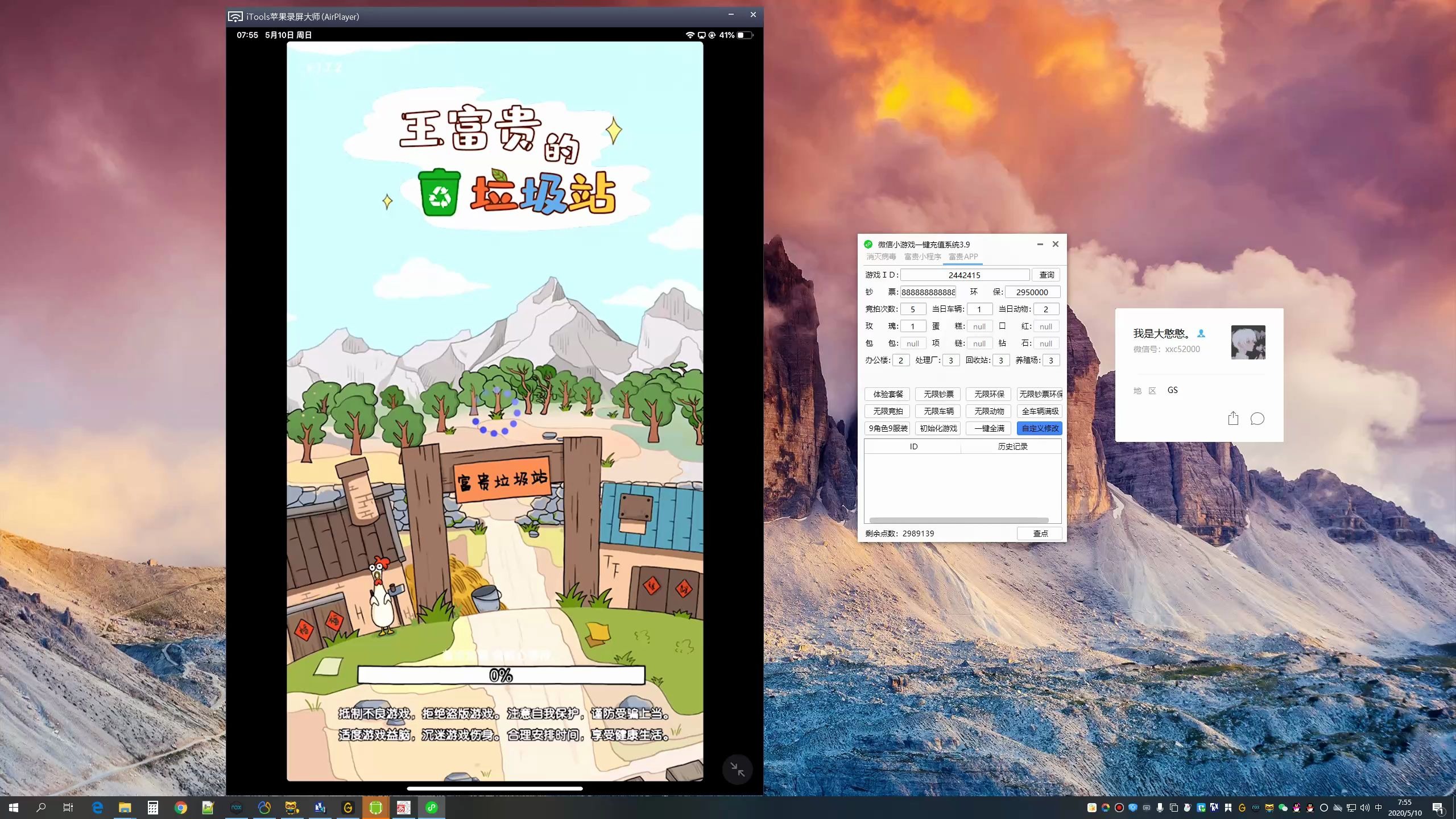Click the 钞票 value field
Viewport: 1456px width, 819px height.
pyautogui.click(x=928, y=292)
